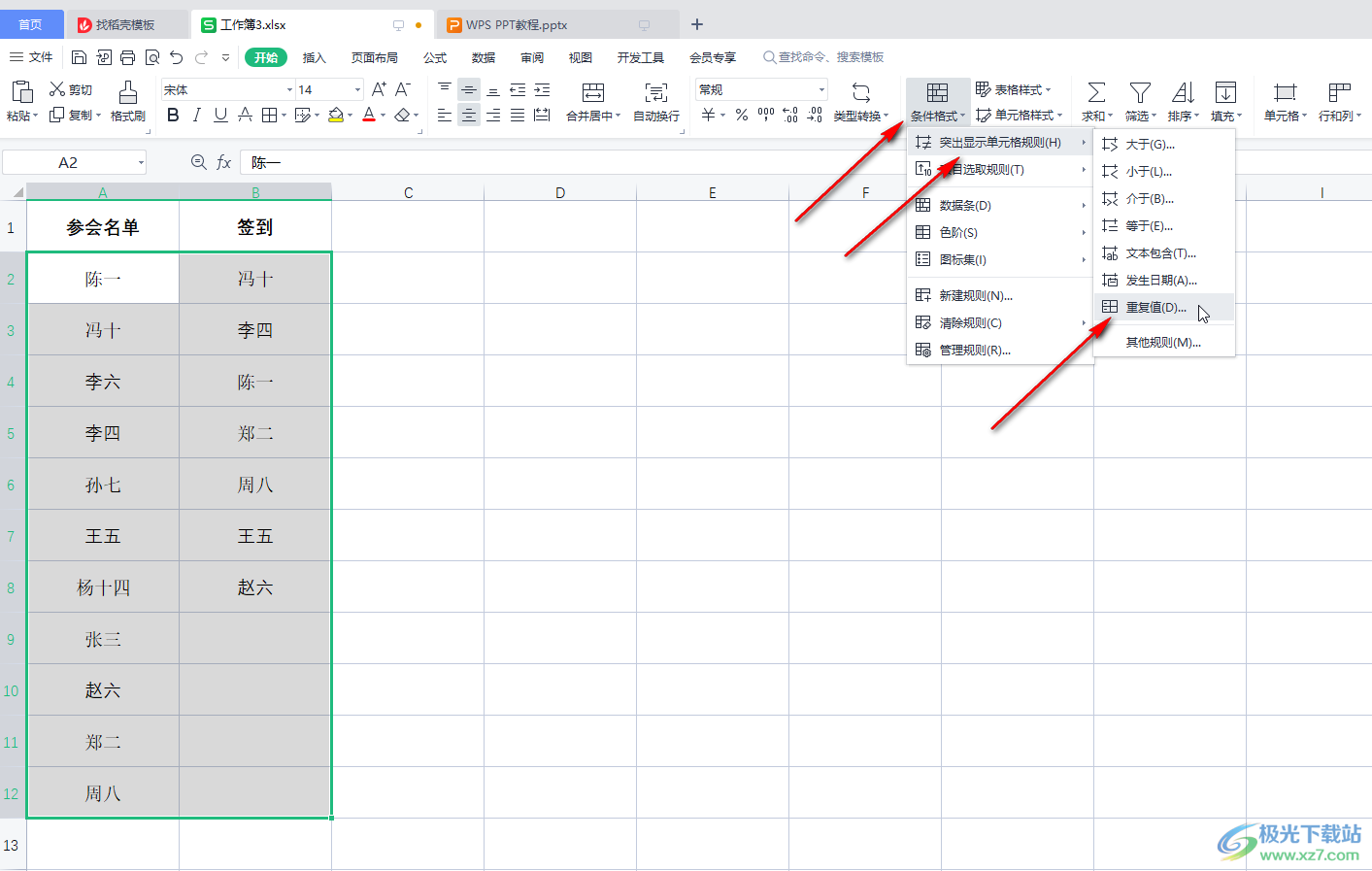Image resolution: width=1372 pixels, height=871 pixels.
Task: Click the zoom magnifier beside formula bar
Action: point(198,162)
